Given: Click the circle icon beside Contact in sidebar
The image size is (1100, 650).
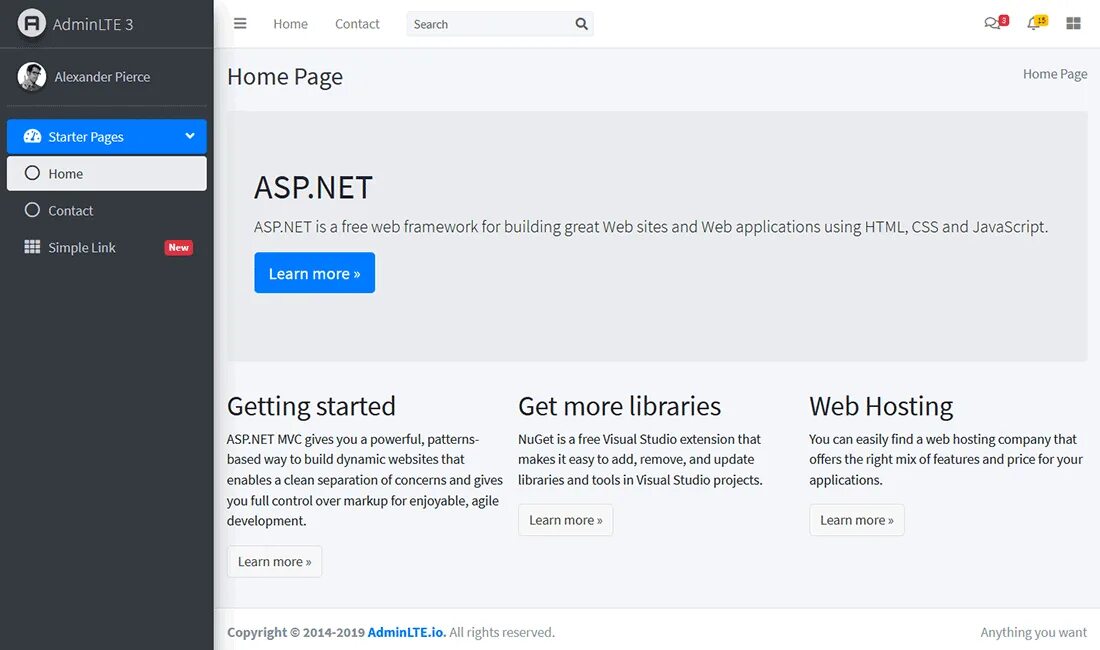Looking at the screenshot, I should point(32,210).
